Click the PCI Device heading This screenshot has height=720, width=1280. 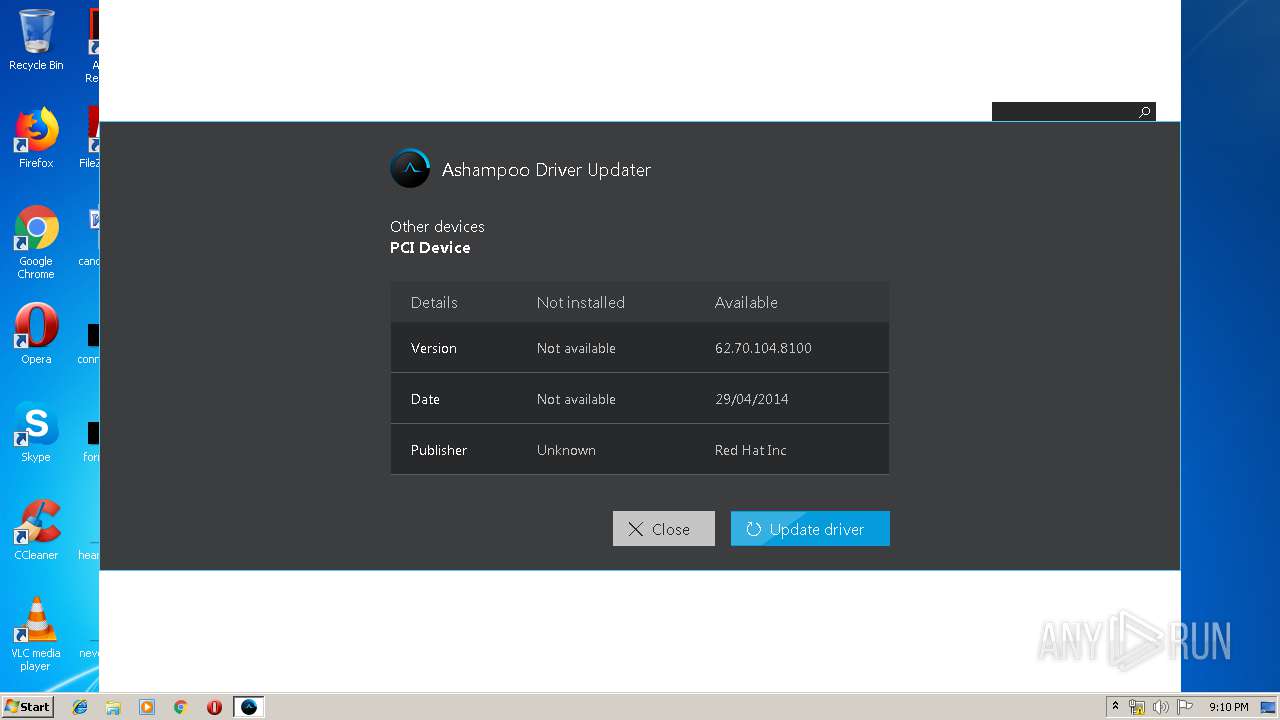(x=430, y=248)
